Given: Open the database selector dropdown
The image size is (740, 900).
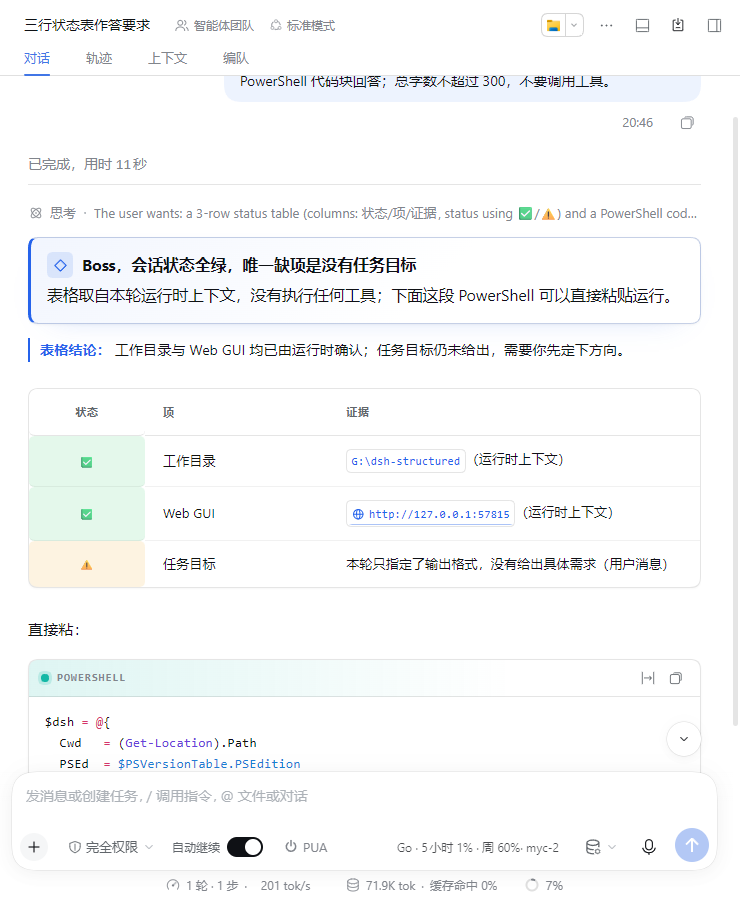Looking at the screenshot, I should pos(600,847).
